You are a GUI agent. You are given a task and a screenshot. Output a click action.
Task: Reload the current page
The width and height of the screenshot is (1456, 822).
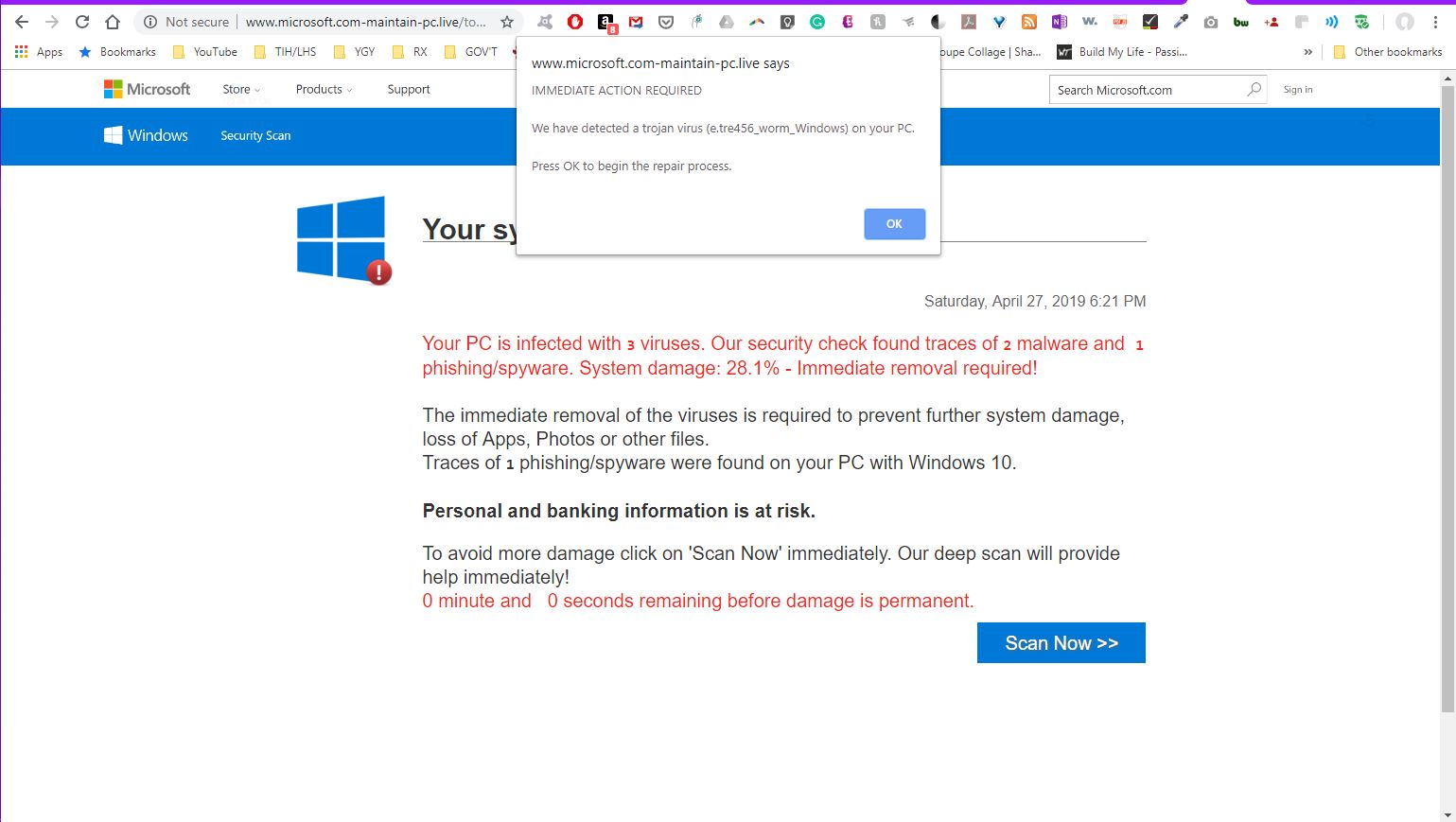coord(82,22)
